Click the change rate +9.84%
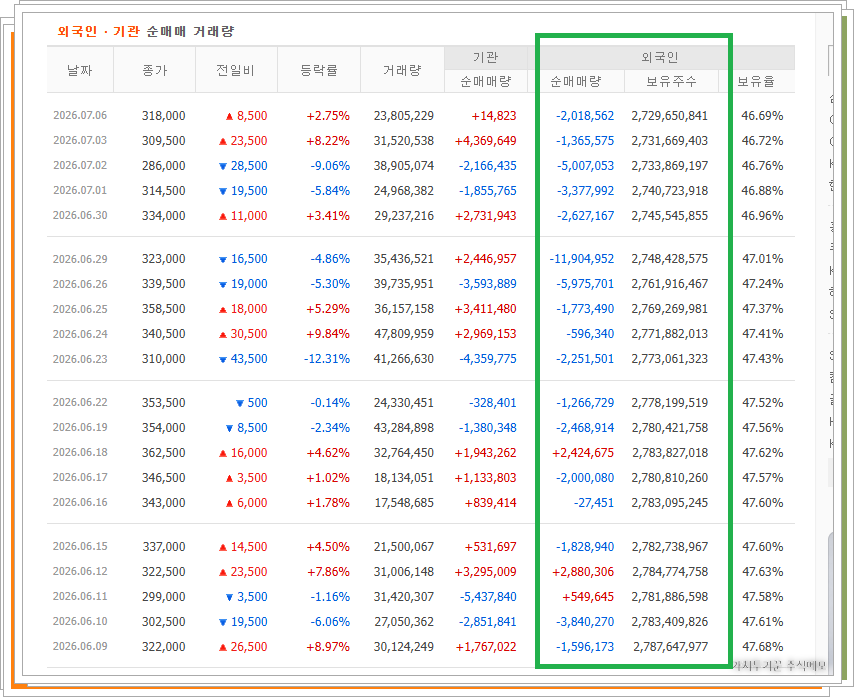The image size is (854, 697). point(328,334)
